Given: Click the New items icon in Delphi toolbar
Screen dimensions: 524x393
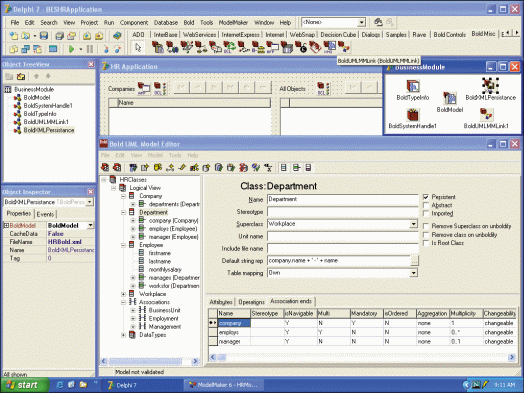Looking at the screenshot, I should coord(13,35).
